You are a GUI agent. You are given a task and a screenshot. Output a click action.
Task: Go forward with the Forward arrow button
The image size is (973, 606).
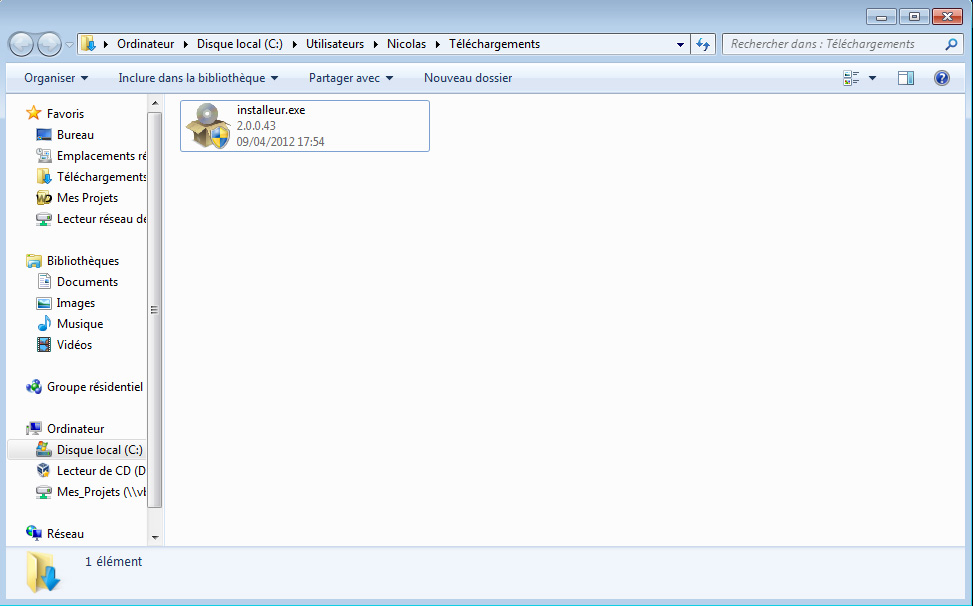(50, 44)
